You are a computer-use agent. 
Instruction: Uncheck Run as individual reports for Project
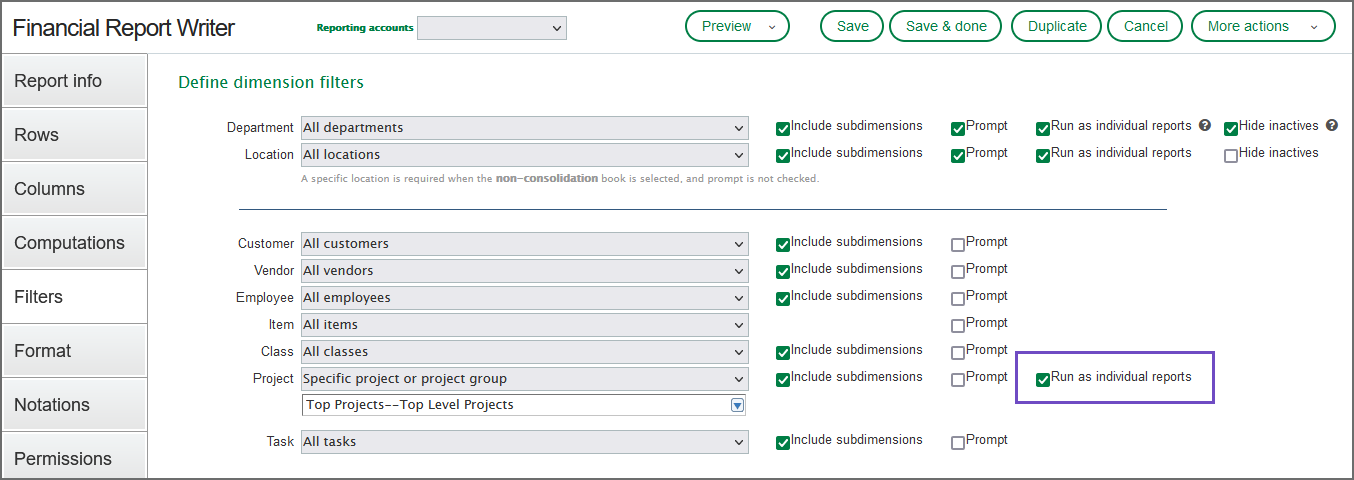pyautogui.click(x=1043, y=379)
